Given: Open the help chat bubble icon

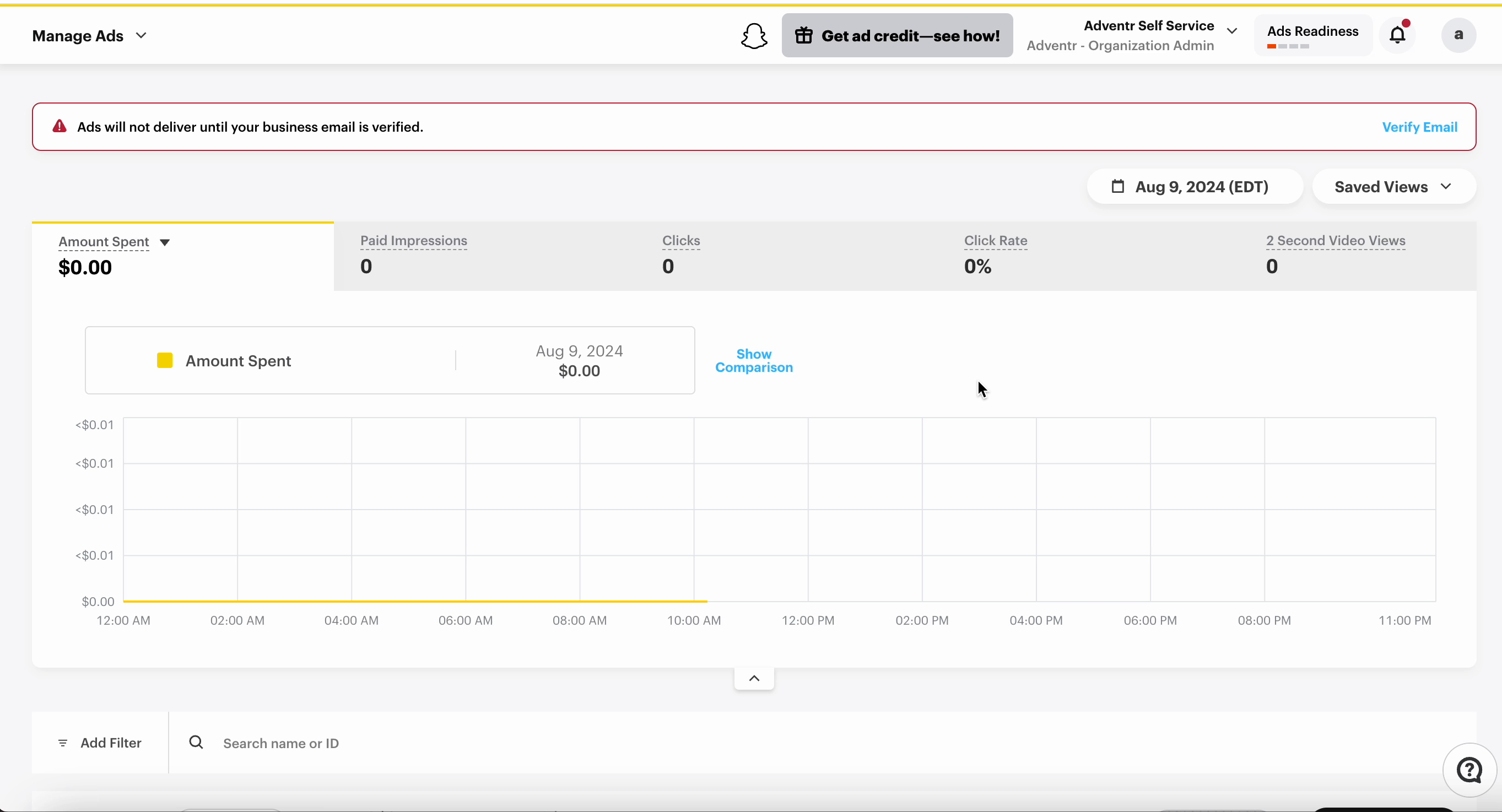Looking at the screenshot, I should pos(1469,770).
